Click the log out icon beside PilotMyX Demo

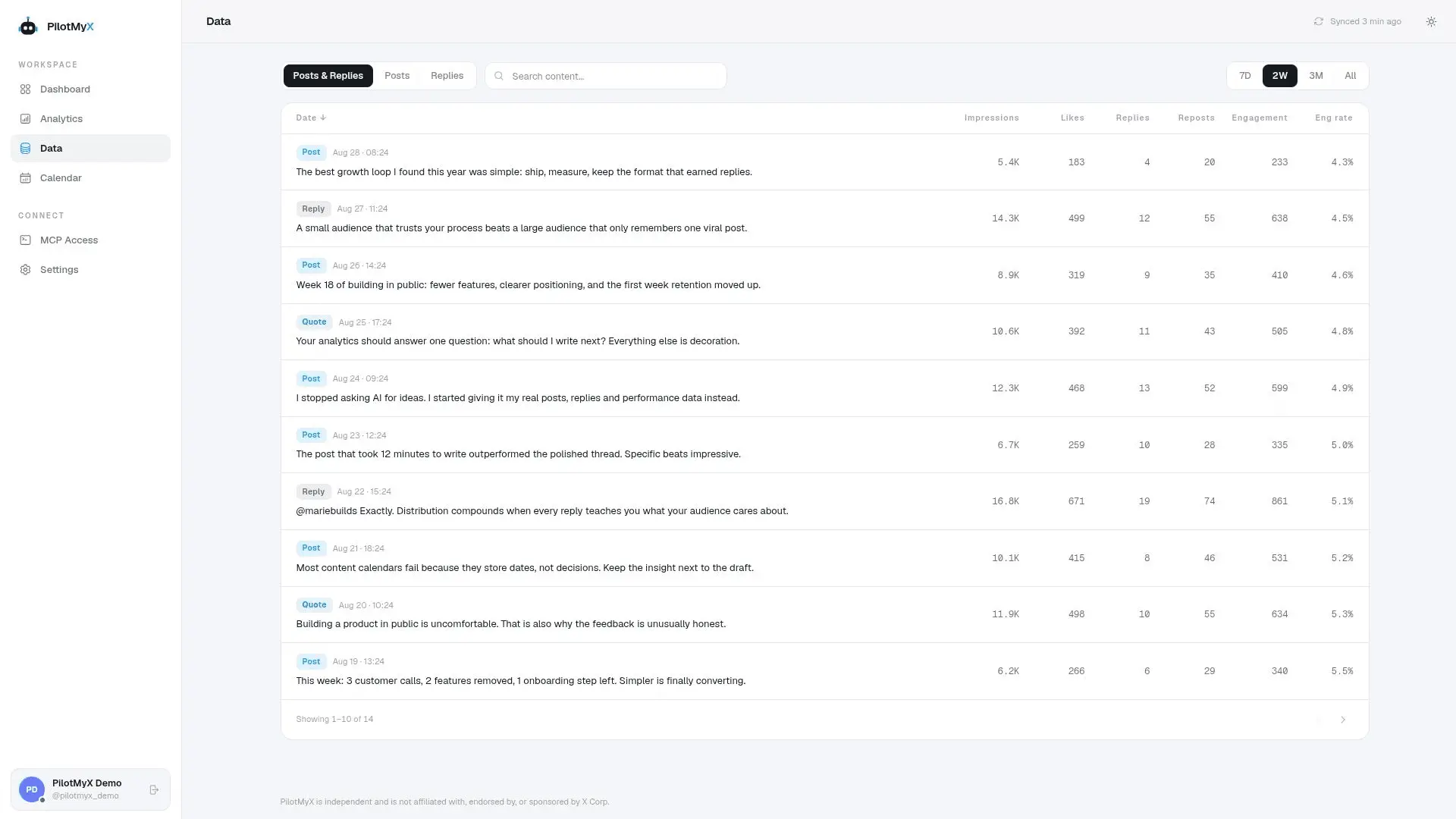154,789
